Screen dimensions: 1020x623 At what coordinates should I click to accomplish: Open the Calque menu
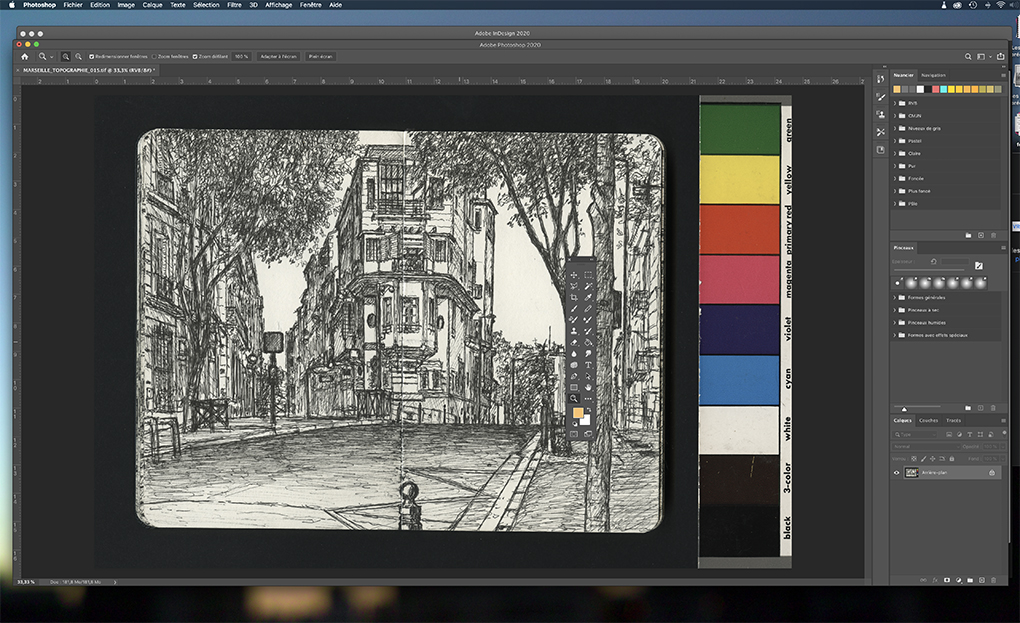click(152, 5)
